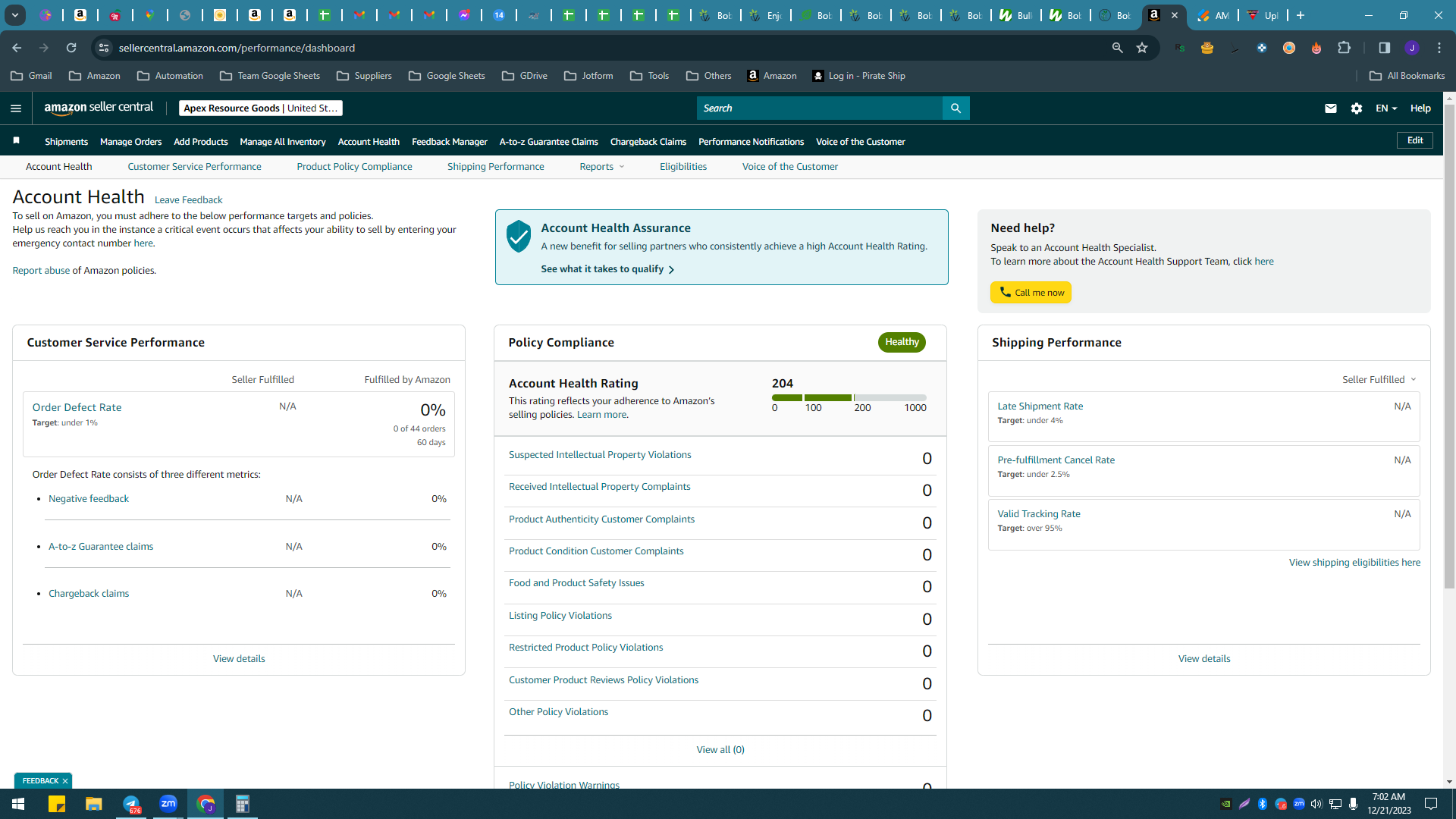This screenshot has width=1456, height=819.
Task: Toggle the Chrome side panel icon
Action: pos(1385,48)
